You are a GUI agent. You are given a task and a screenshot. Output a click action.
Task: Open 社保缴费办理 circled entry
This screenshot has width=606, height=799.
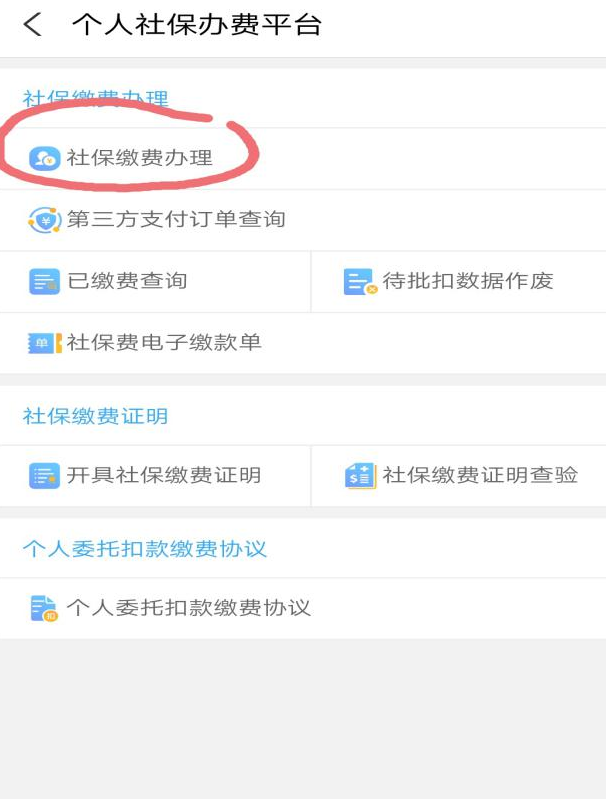[303, 158]
